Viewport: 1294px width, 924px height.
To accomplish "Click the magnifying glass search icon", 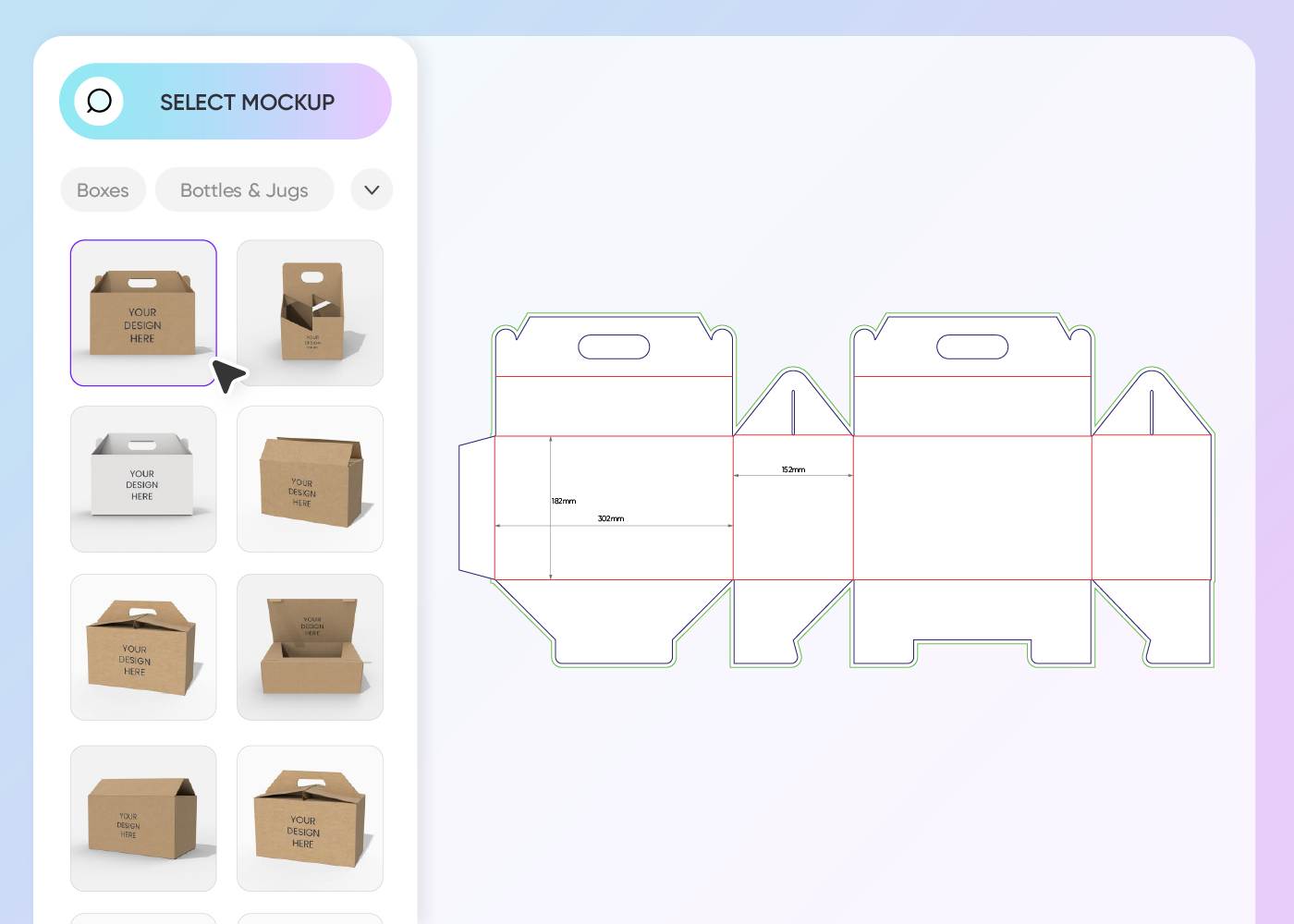I will pos(99,102).
